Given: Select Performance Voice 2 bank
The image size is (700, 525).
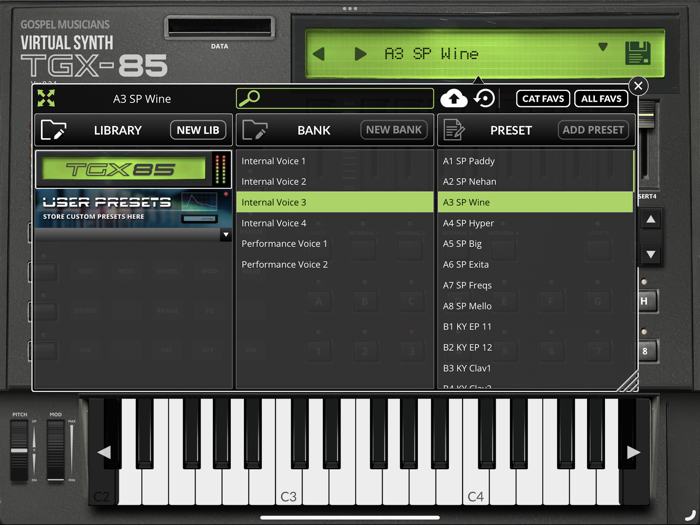Looking at the screenshot, I should [335, 265].
